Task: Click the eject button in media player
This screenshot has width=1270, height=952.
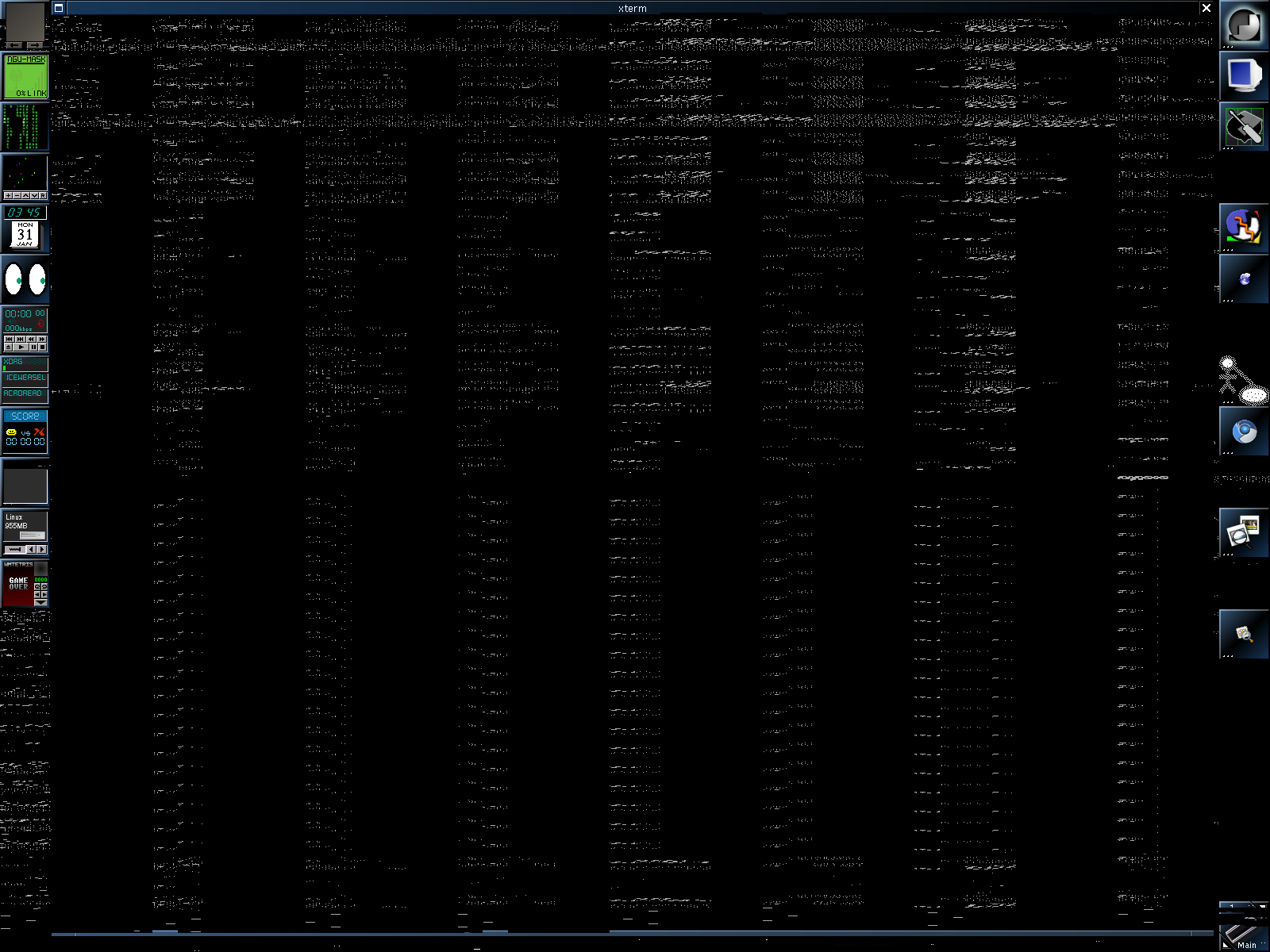Action: coord(9,347)
